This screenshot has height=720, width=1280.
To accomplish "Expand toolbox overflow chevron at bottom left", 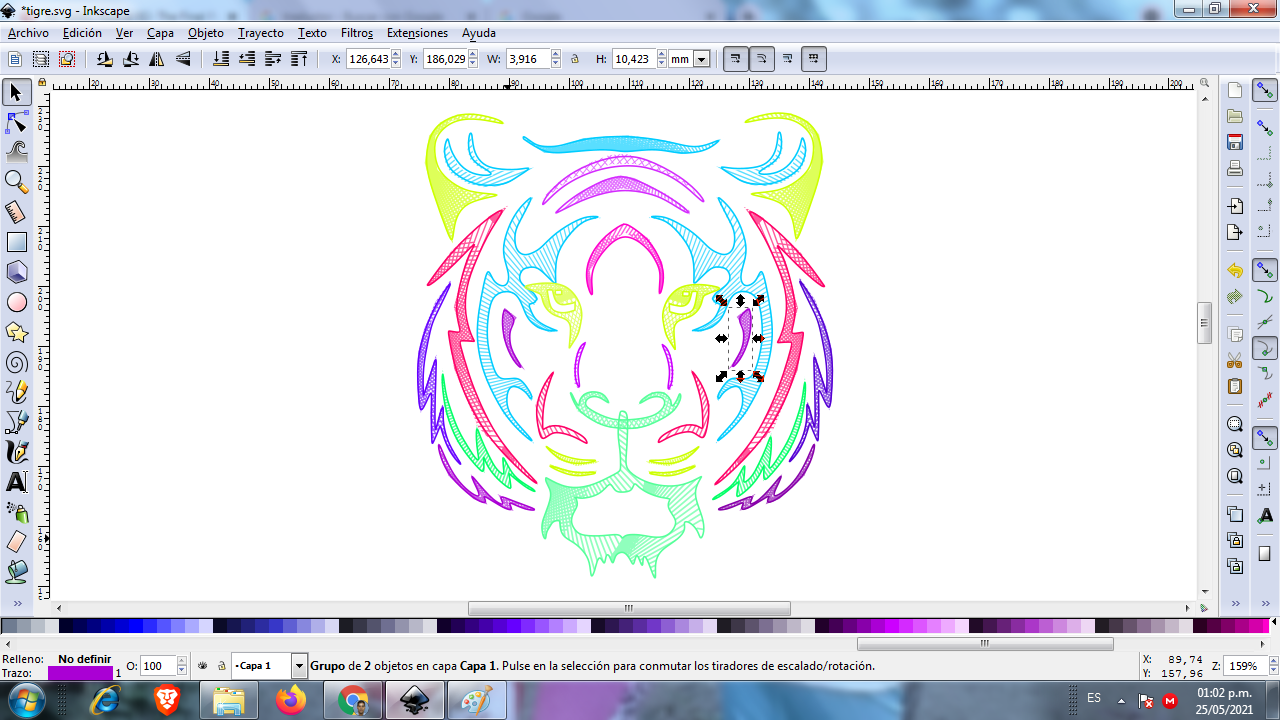I will click(16, 604).
